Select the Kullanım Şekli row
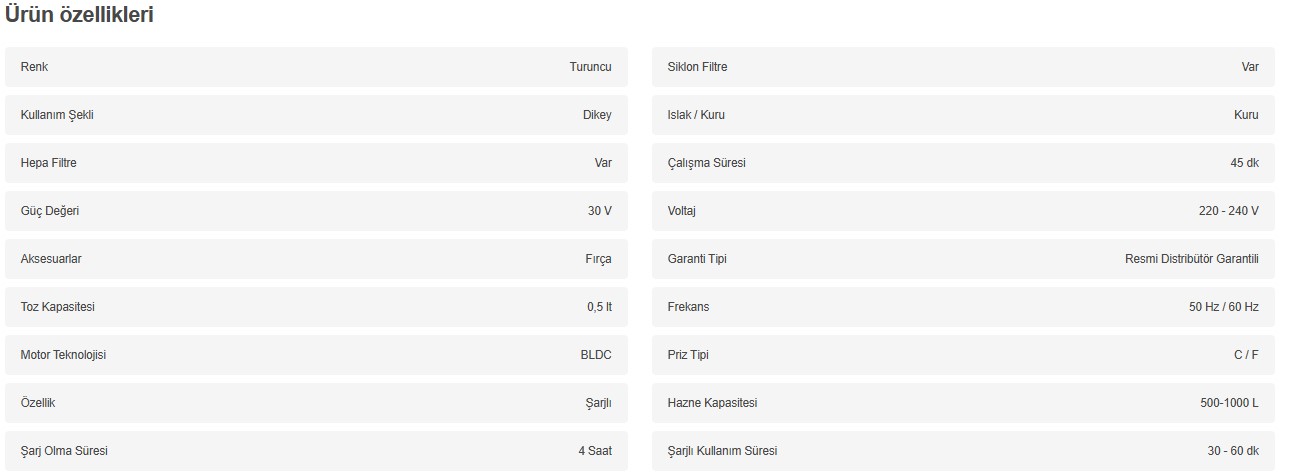This screenshot has height=475, width=1293. 316,115
